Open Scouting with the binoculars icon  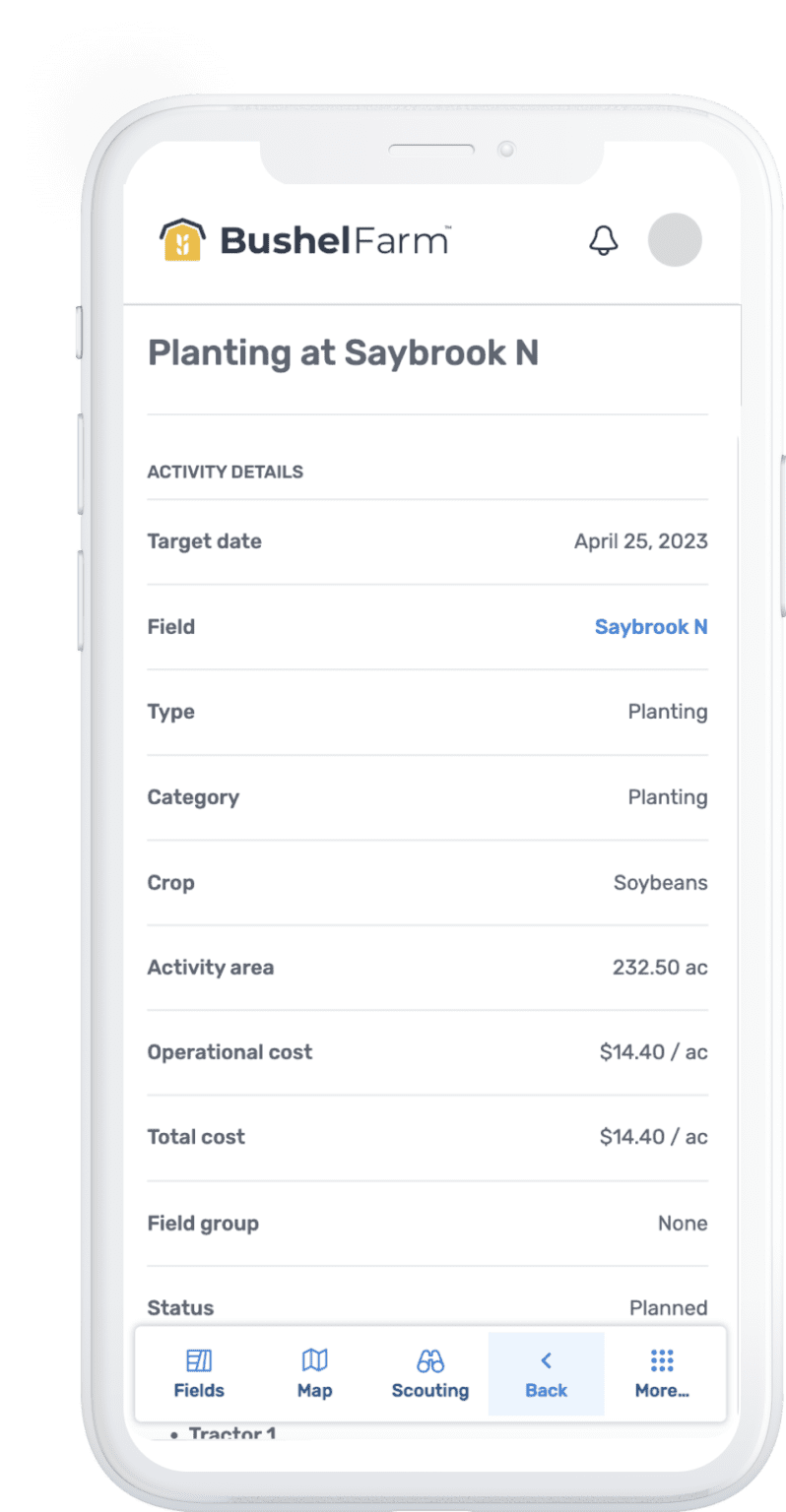tap(430, 1362)
